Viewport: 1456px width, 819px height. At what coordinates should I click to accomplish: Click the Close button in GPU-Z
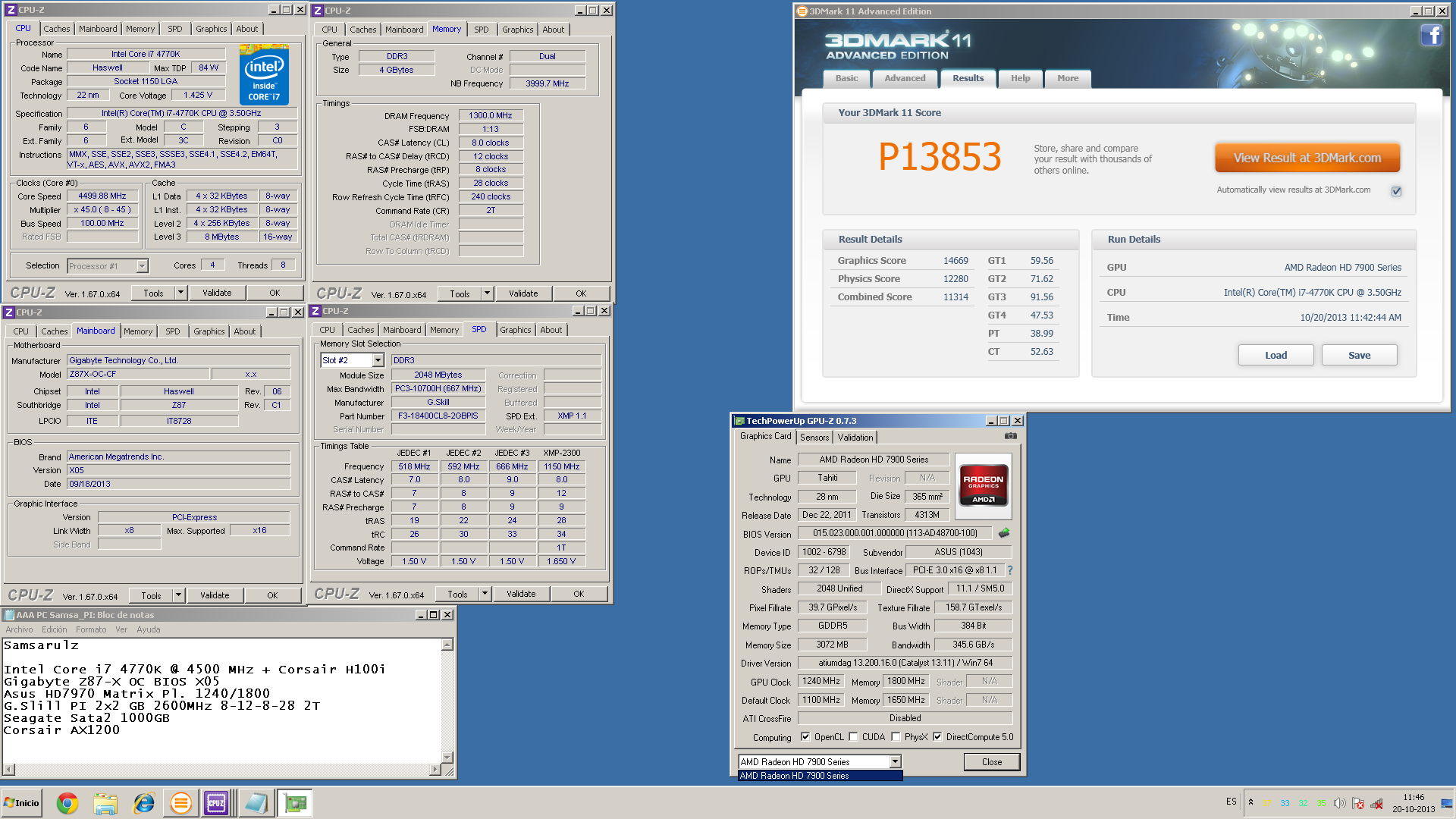click(x=991, y=762)
